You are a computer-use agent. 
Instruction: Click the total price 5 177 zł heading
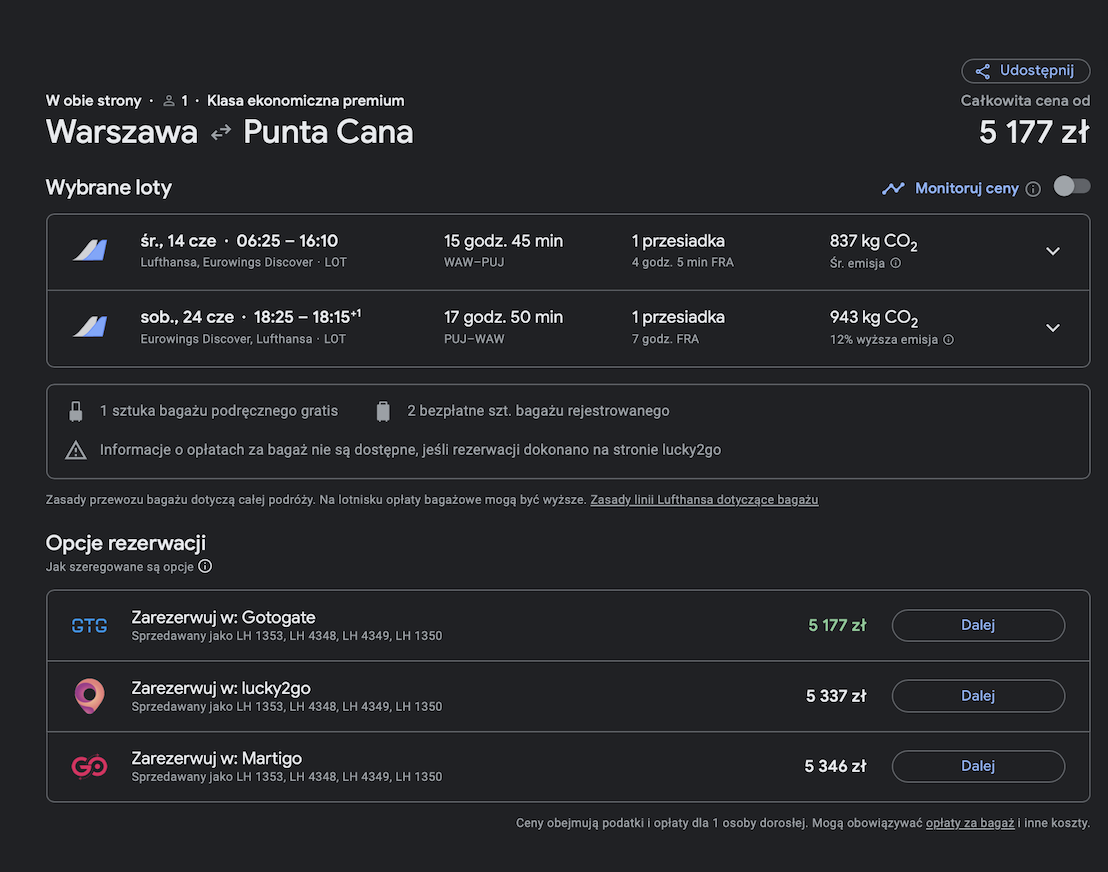pos(1034,132)
